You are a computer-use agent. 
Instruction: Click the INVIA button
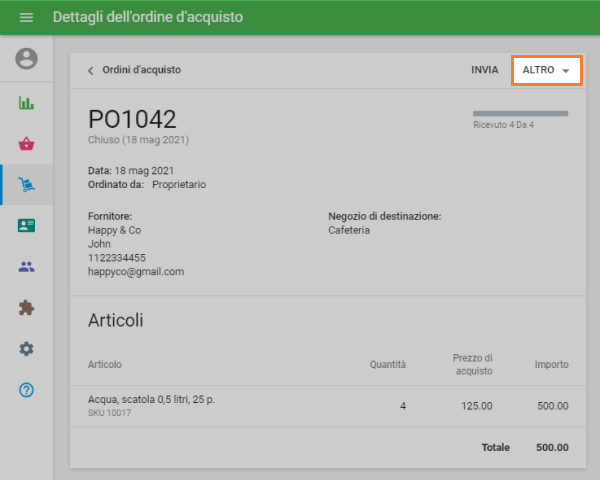[x=485, y=70]
